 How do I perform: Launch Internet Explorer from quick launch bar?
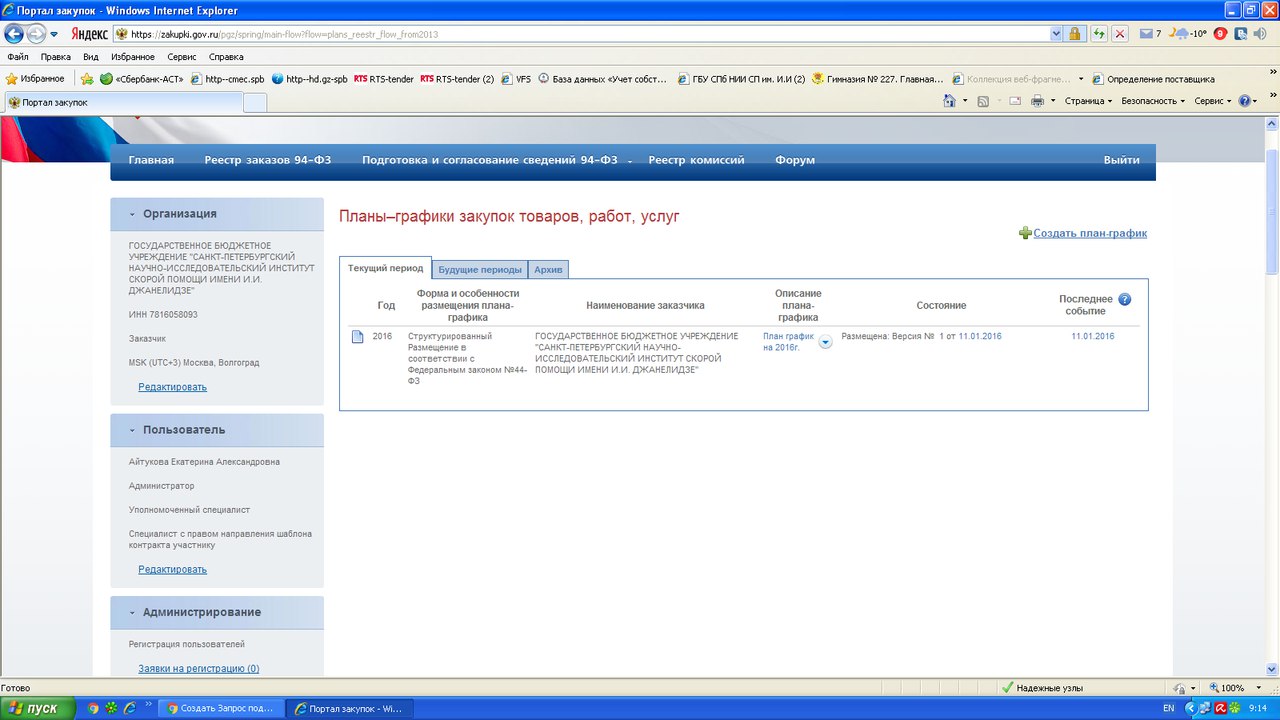pos(129,708)
